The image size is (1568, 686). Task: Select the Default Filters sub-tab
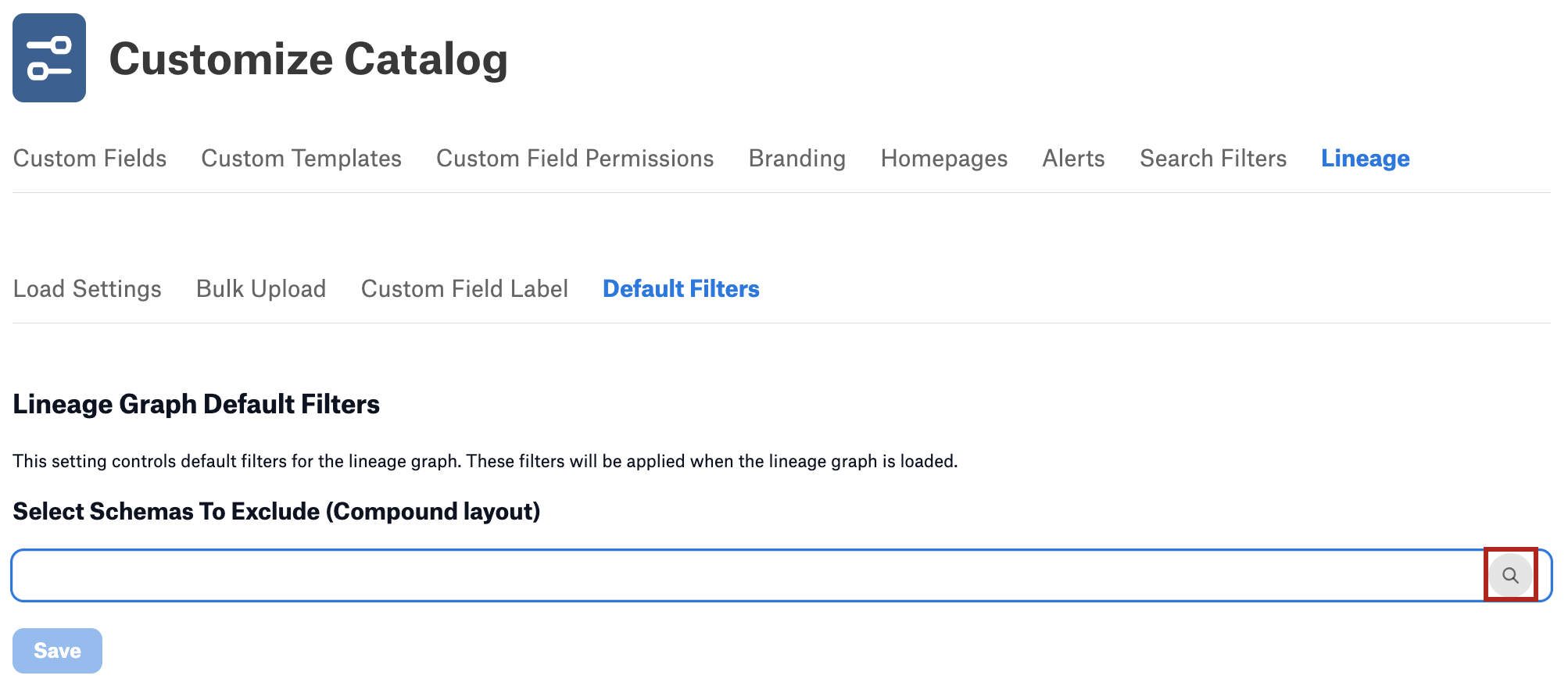[681, 289]
